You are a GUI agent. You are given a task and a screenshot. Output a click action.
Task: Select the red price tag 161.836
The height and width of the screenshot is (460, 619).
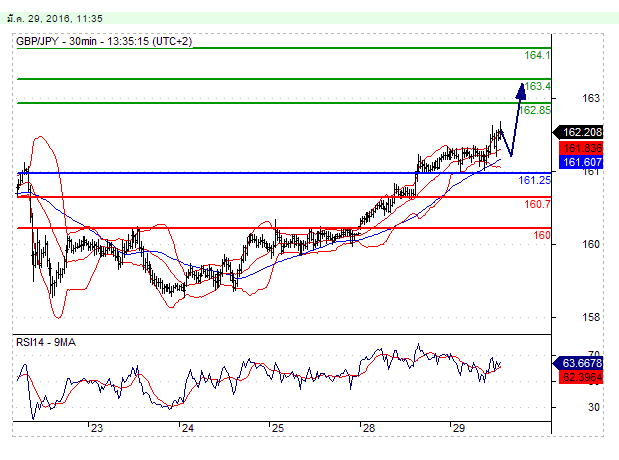pyautogui.click(x=581, y=148)
